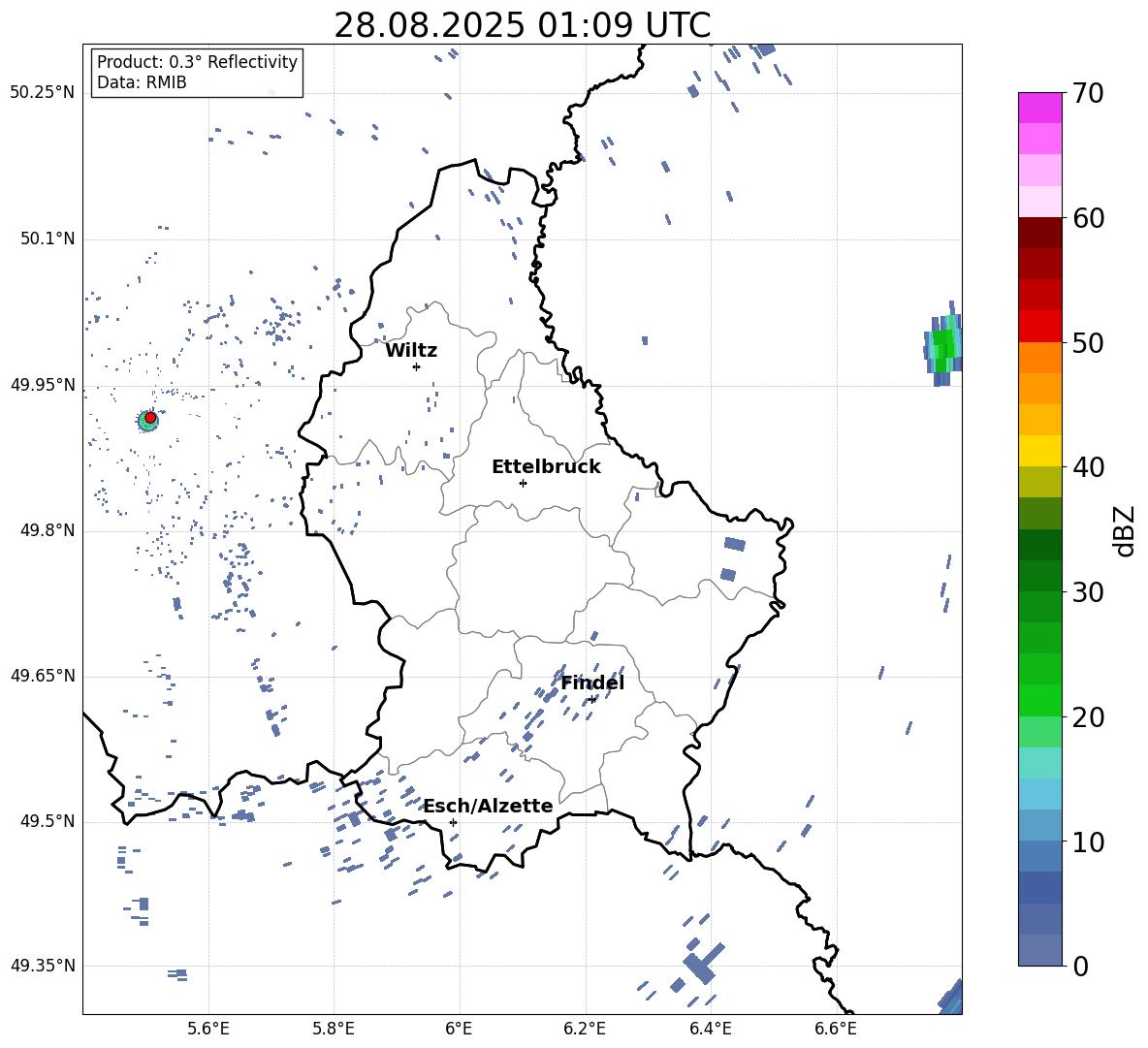Image resolution: width=1148 pixels, height=1048 pixels.
Task: Click the 'Data: RMIB' legend line
Action: click(x=142, y=82)
